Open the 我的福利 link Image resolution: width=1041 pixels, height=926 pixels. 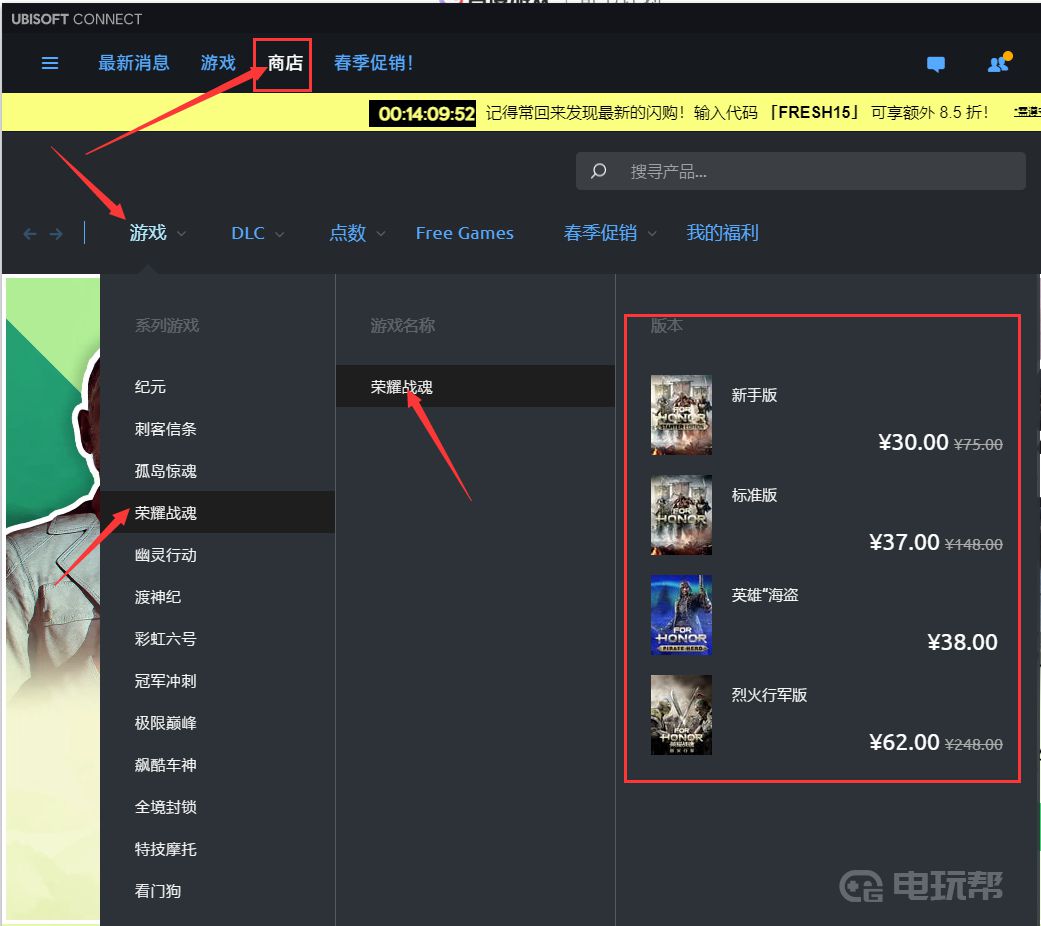click(x=722, y=233)
